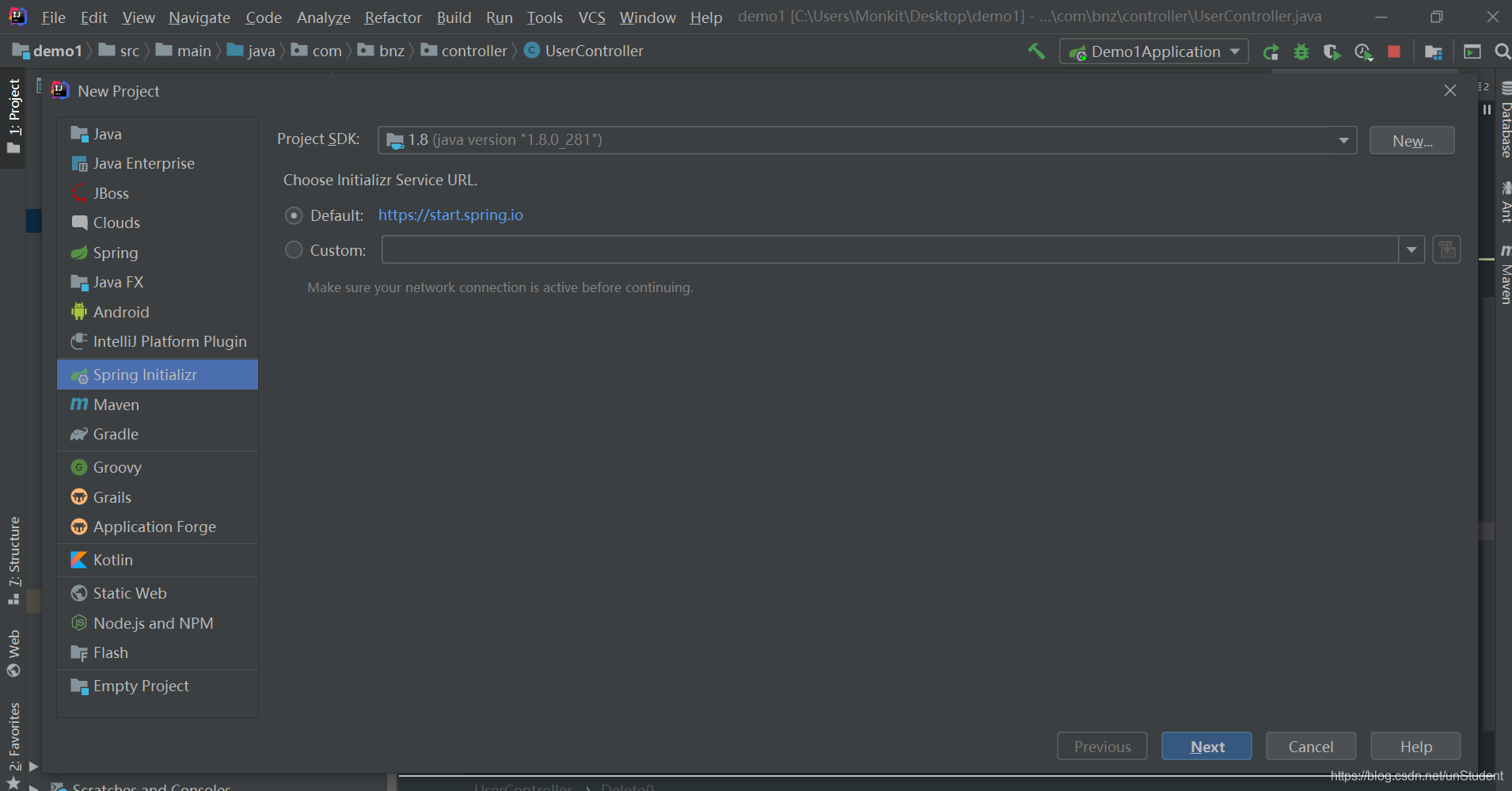
Task: Choose Clouds project type
Action: [x=158, y=223]
